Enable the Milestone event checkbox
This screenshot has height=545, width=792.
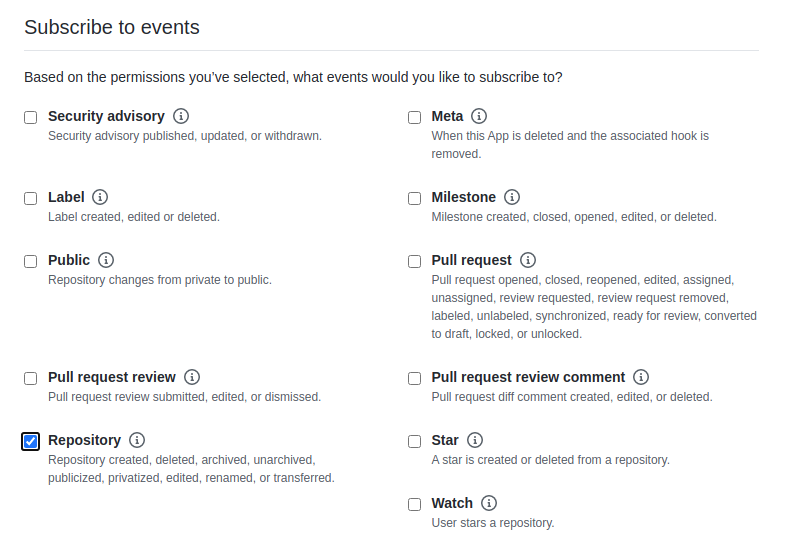[415, 199]
